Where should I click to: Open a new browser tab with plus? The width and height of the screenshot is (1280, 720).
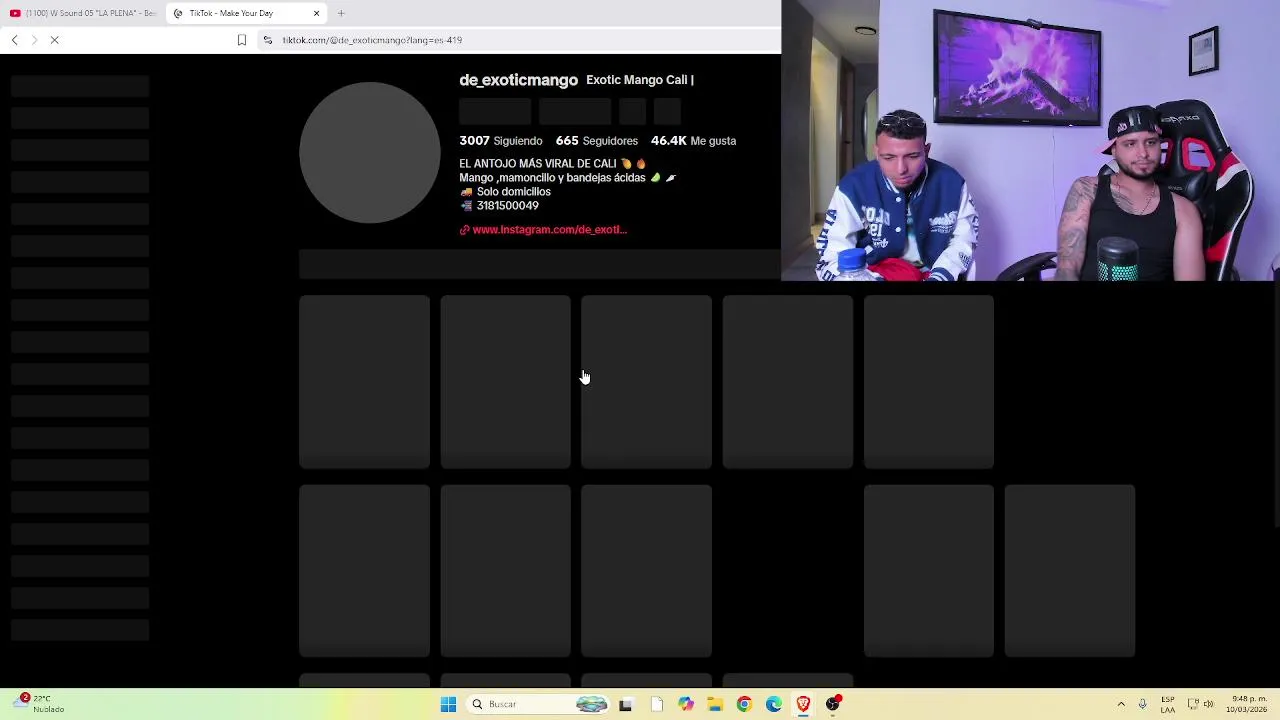point(341,13)
